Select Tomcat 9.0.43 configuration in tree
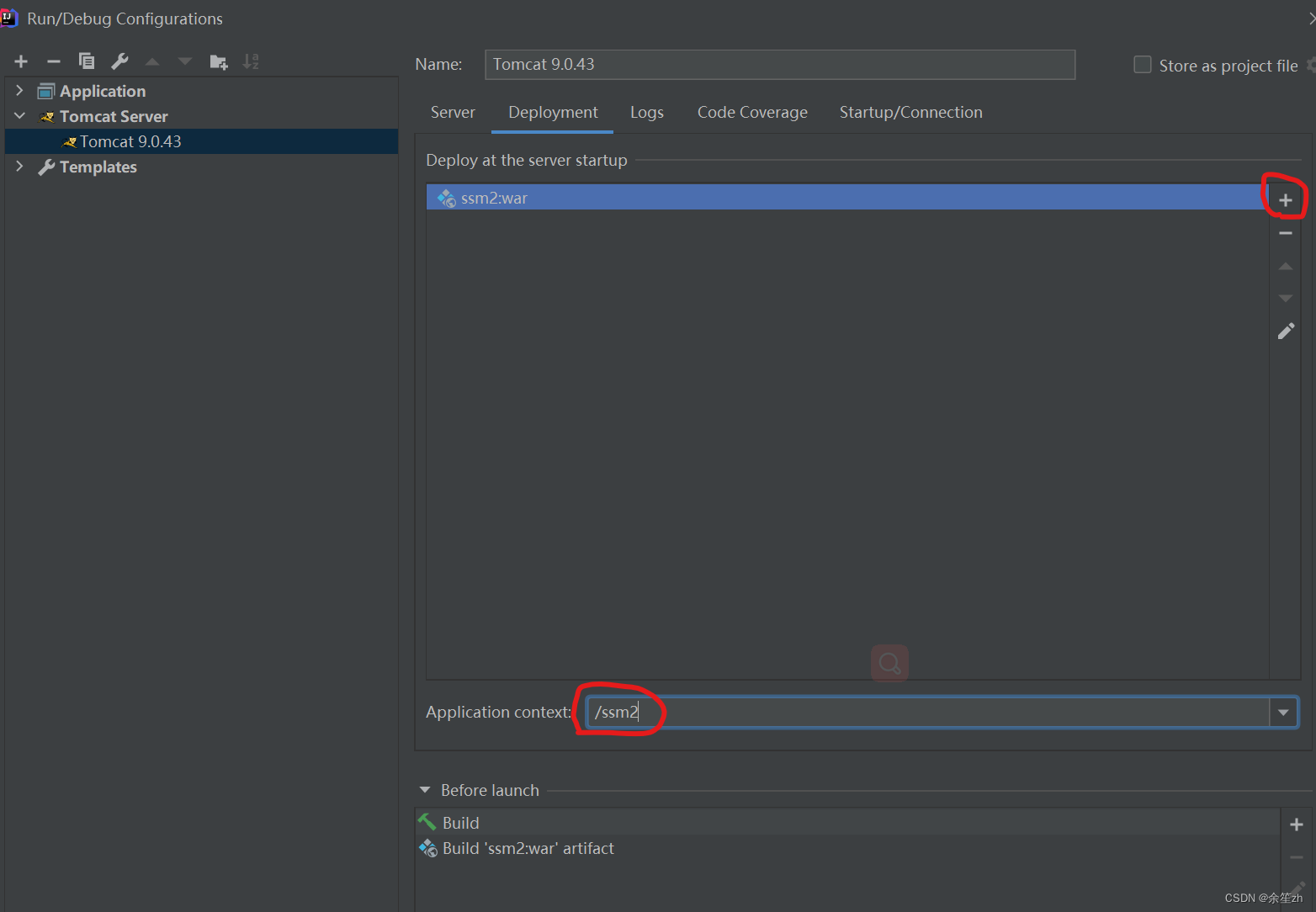The width and height of the screenshot is (1316, 912). [x=130, y=141]
